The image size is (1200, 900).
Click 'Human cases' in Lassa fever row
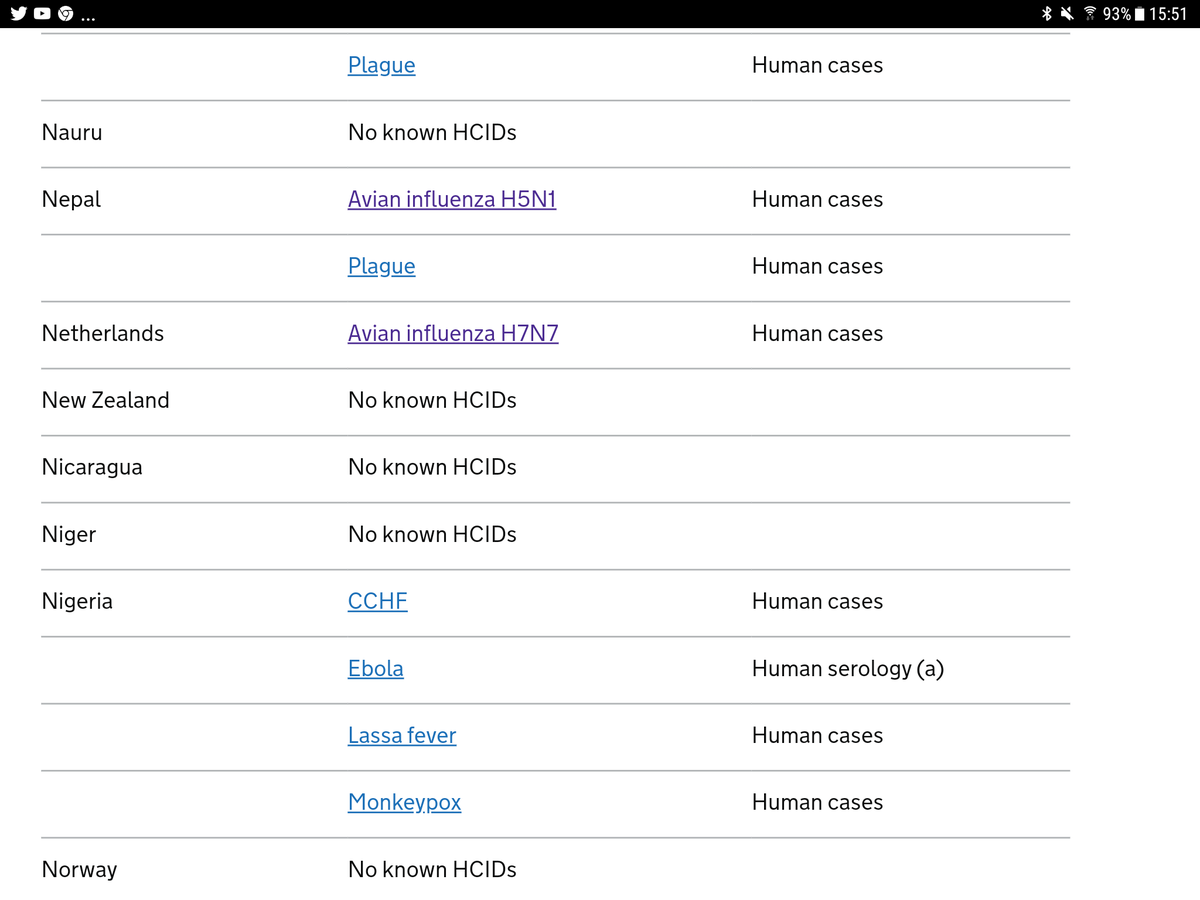click(817, 735)
